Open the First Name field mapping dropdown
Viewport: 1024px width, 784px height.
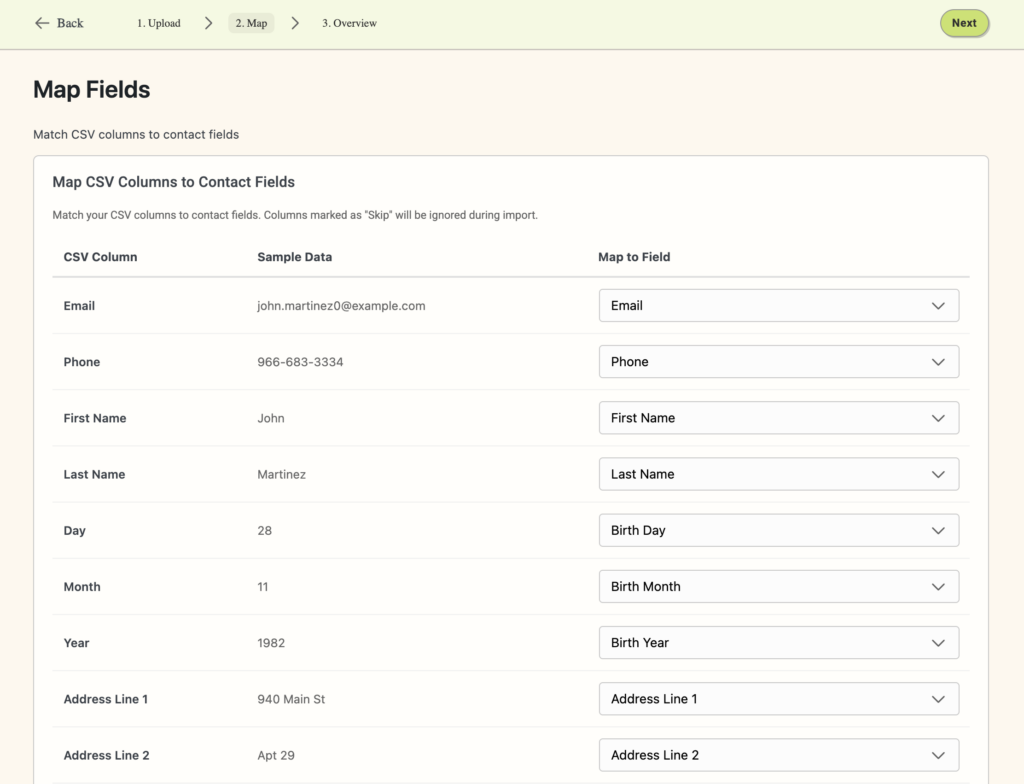pyautogui.click(x=778, y=418)
